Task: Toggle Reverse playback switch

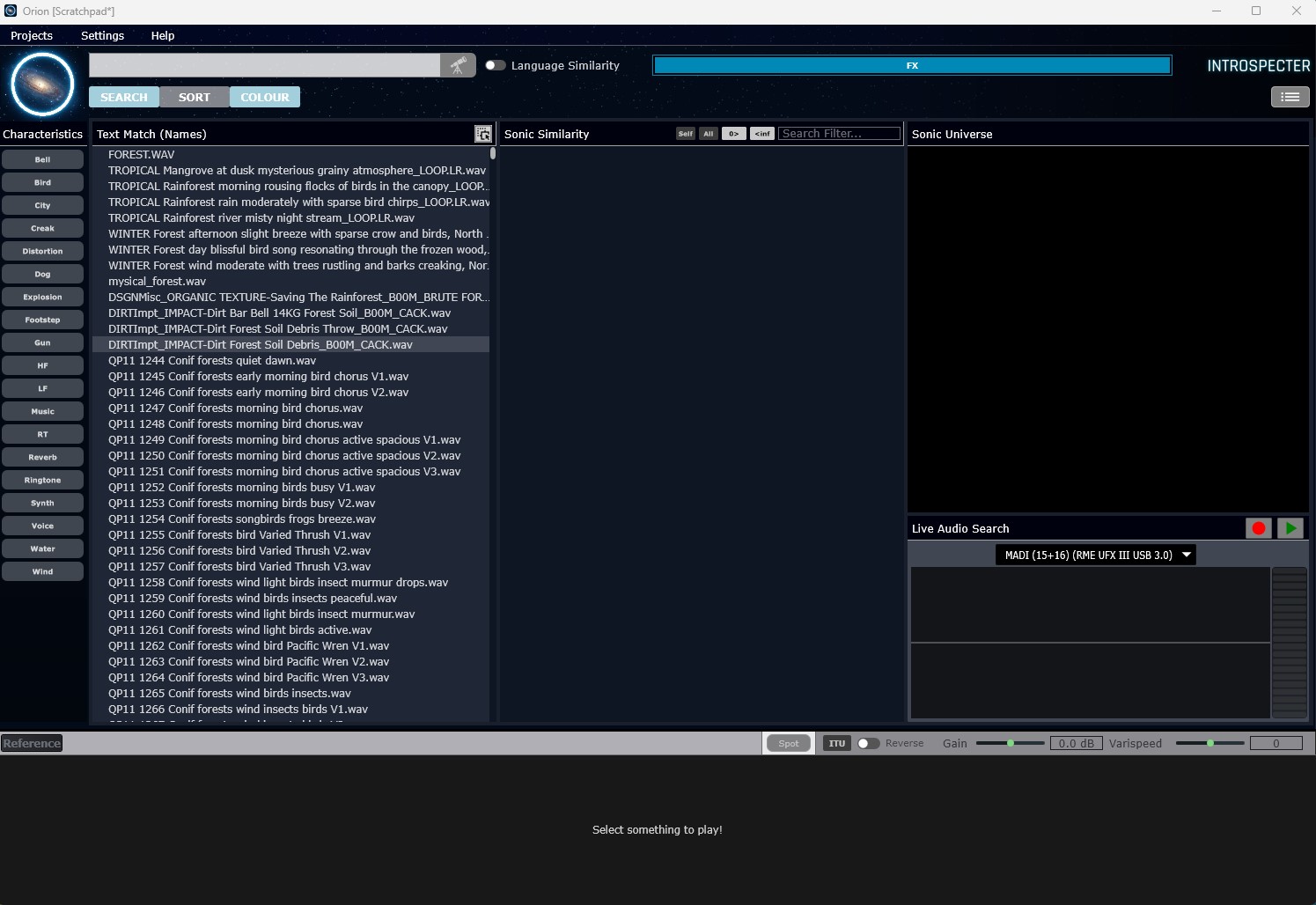Action: pyautogui.click(x=868, y=743)
